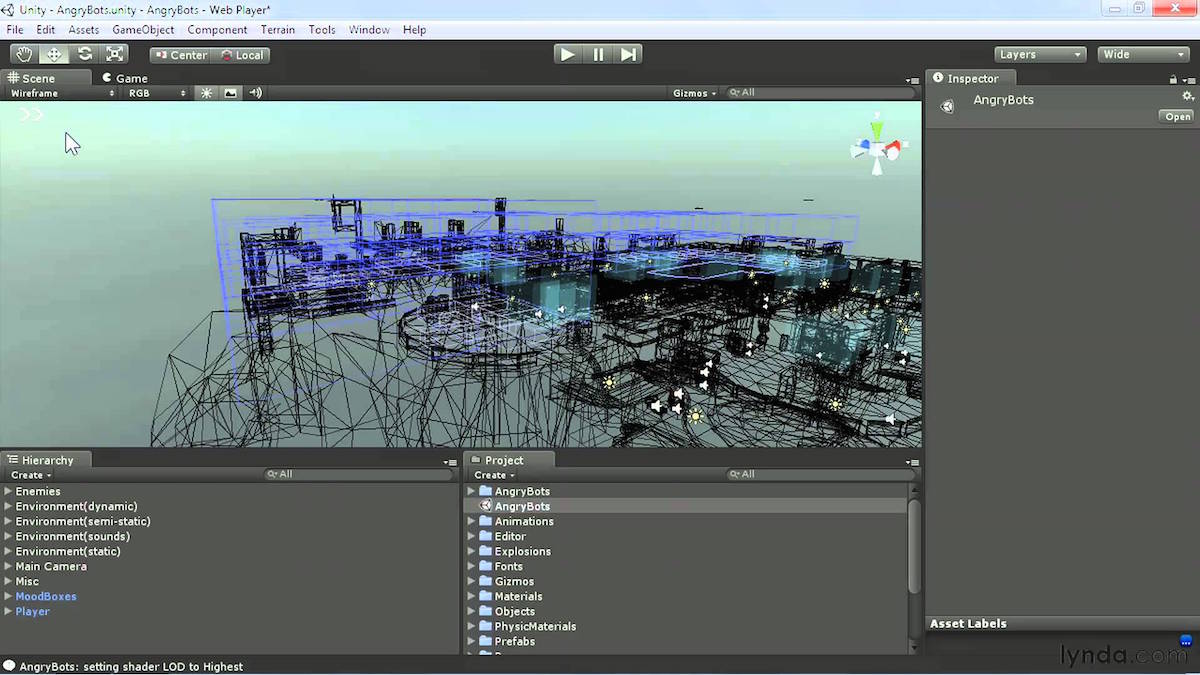Select the Hand tool
Image resolution: width=1200 pixels, height=675 pixels.
24,55
